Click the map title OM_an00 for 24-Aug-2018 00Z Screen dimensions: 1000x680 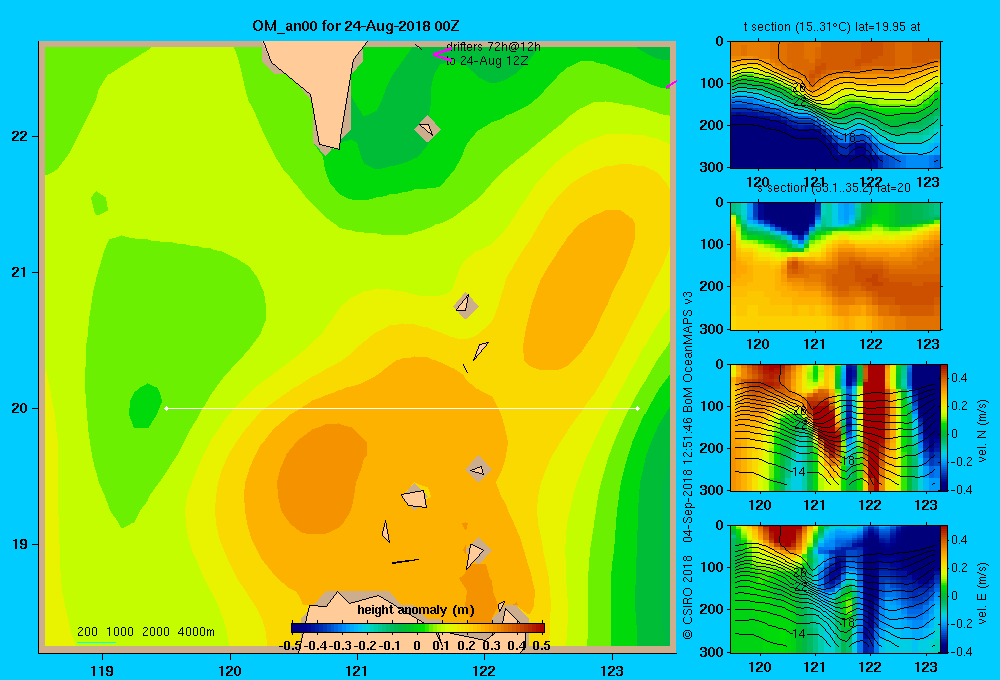pos(355,26)
